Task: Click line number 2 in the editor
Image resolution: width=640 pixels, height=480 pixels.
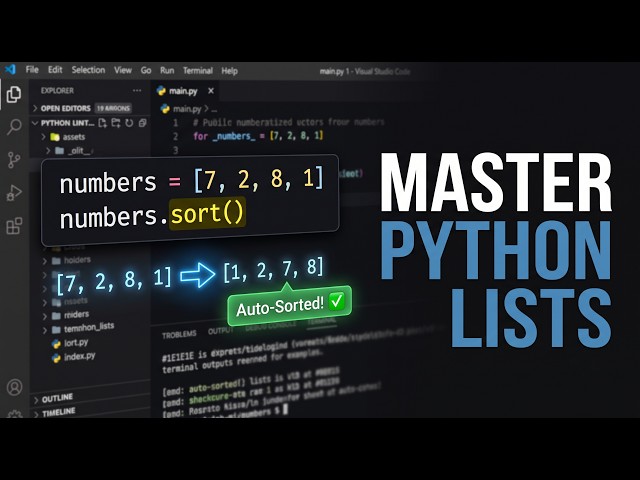Action: click(176, 136)
